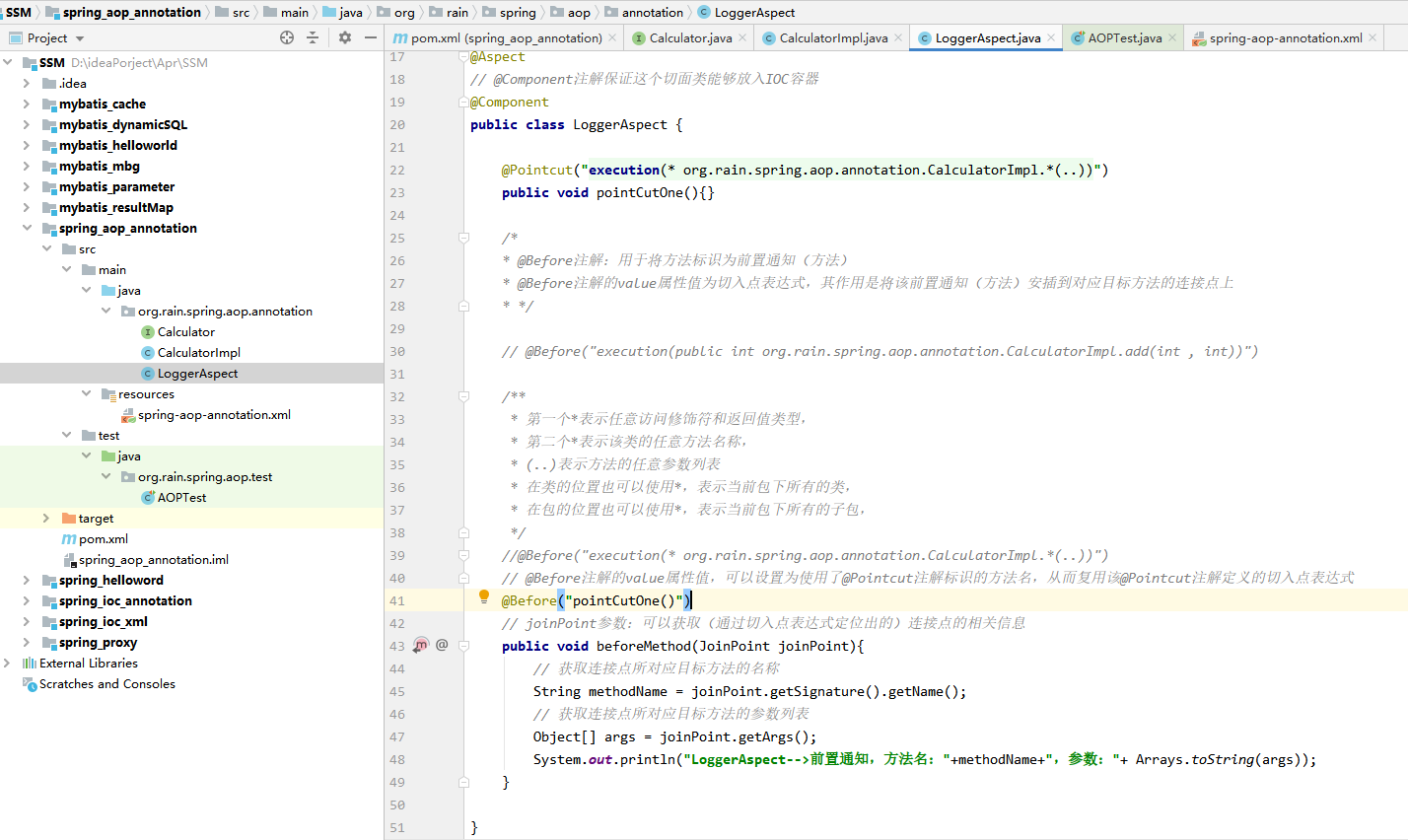The image size is (1408, 840).
Task: Collapse the src folder
Action: pyautogui.click(x=46, y=248)
